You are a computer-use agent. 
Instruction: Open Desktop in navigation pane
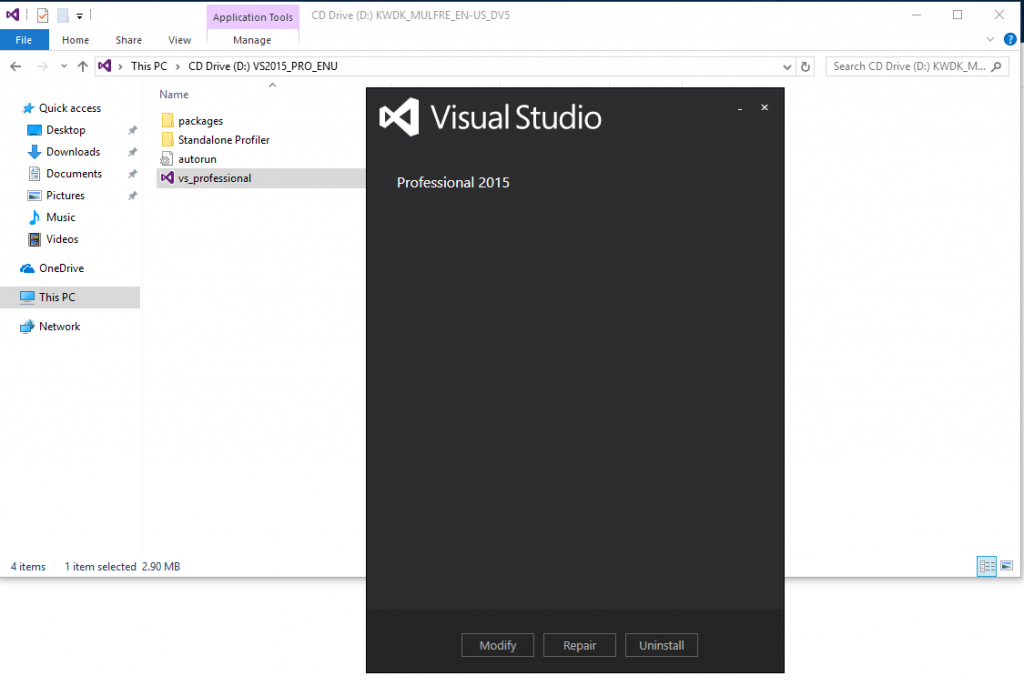(x=65, y=130)
